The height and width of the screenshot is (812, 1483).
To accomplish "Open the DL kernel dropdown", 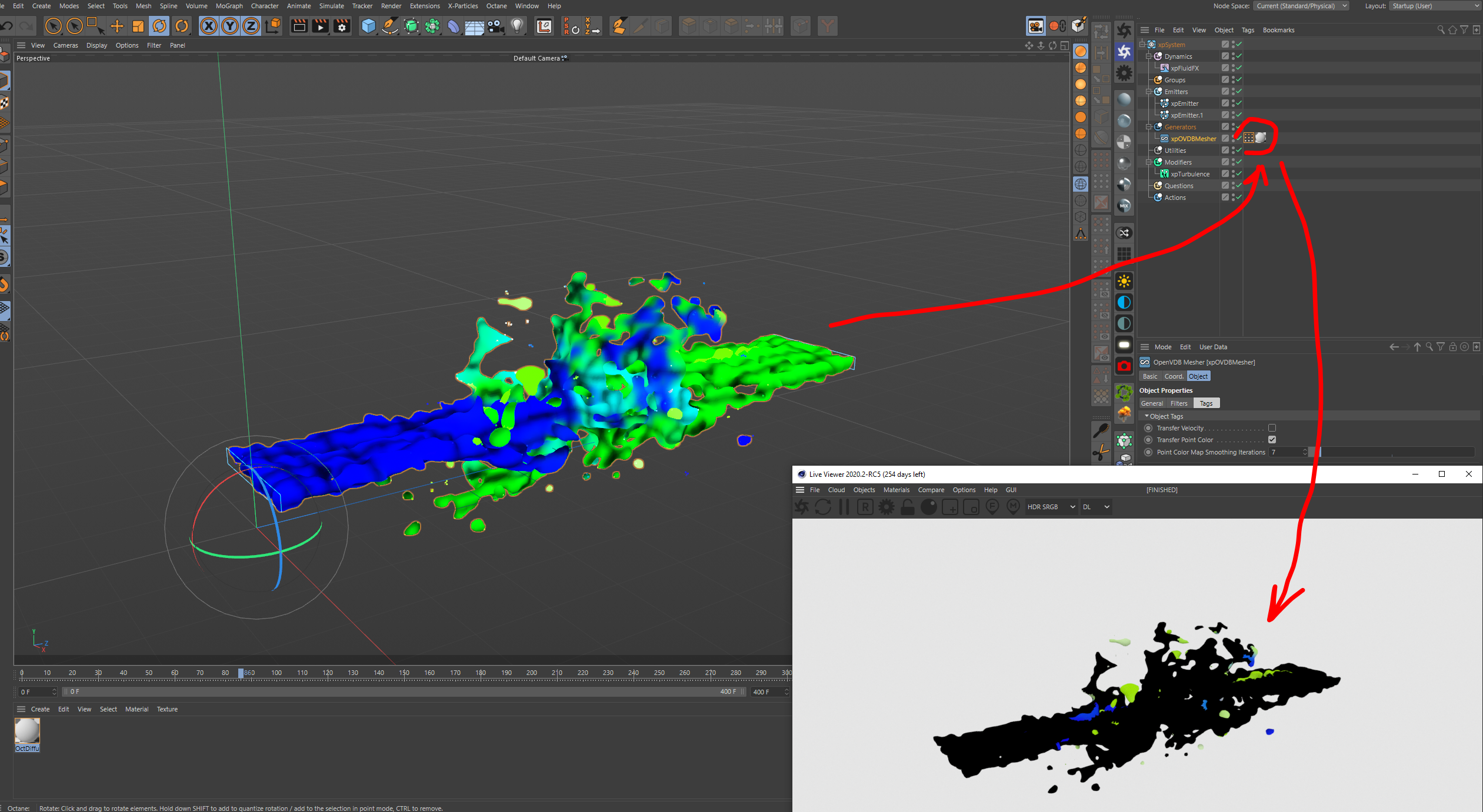I will (1096, 507).
